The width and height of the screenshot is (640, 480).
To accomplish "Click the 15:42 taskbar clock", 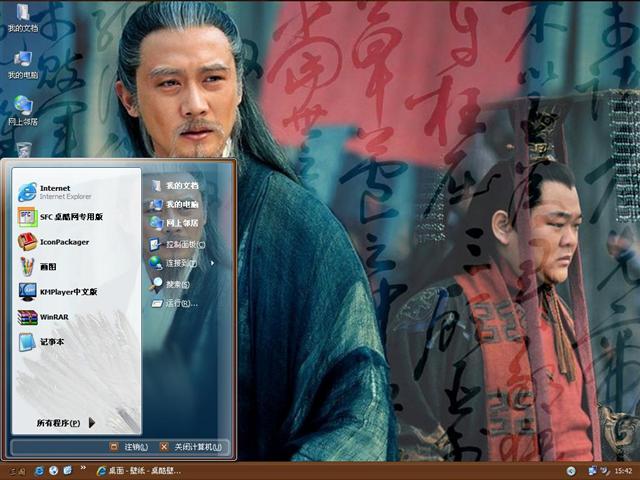I will [623, 471].
